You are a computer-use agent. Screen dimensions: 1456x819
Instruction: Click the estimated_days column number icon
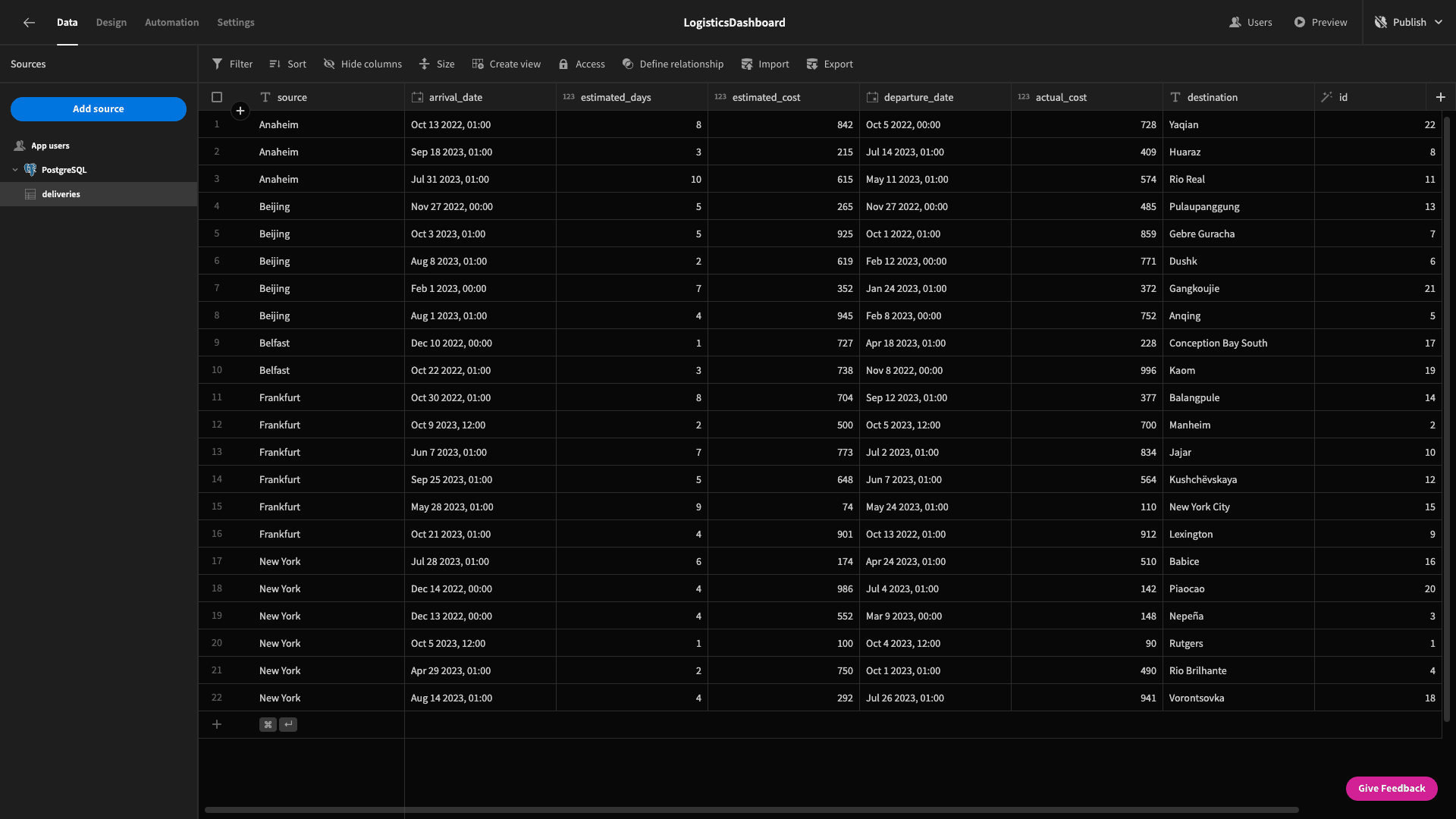pos(569,97)
